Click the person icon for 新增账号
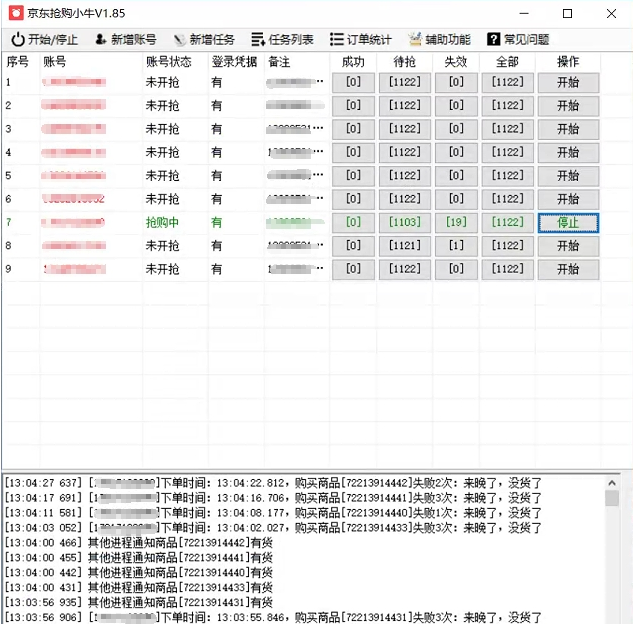The width and height of the screenshot is (638, 624). point(100,40)
